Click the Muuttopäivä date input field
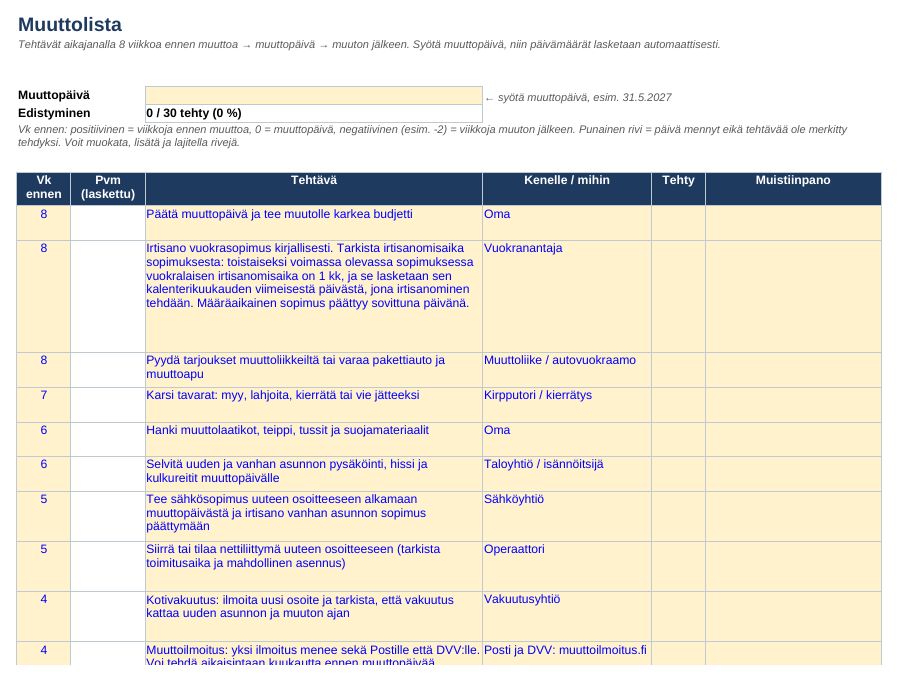 (314, 96)
